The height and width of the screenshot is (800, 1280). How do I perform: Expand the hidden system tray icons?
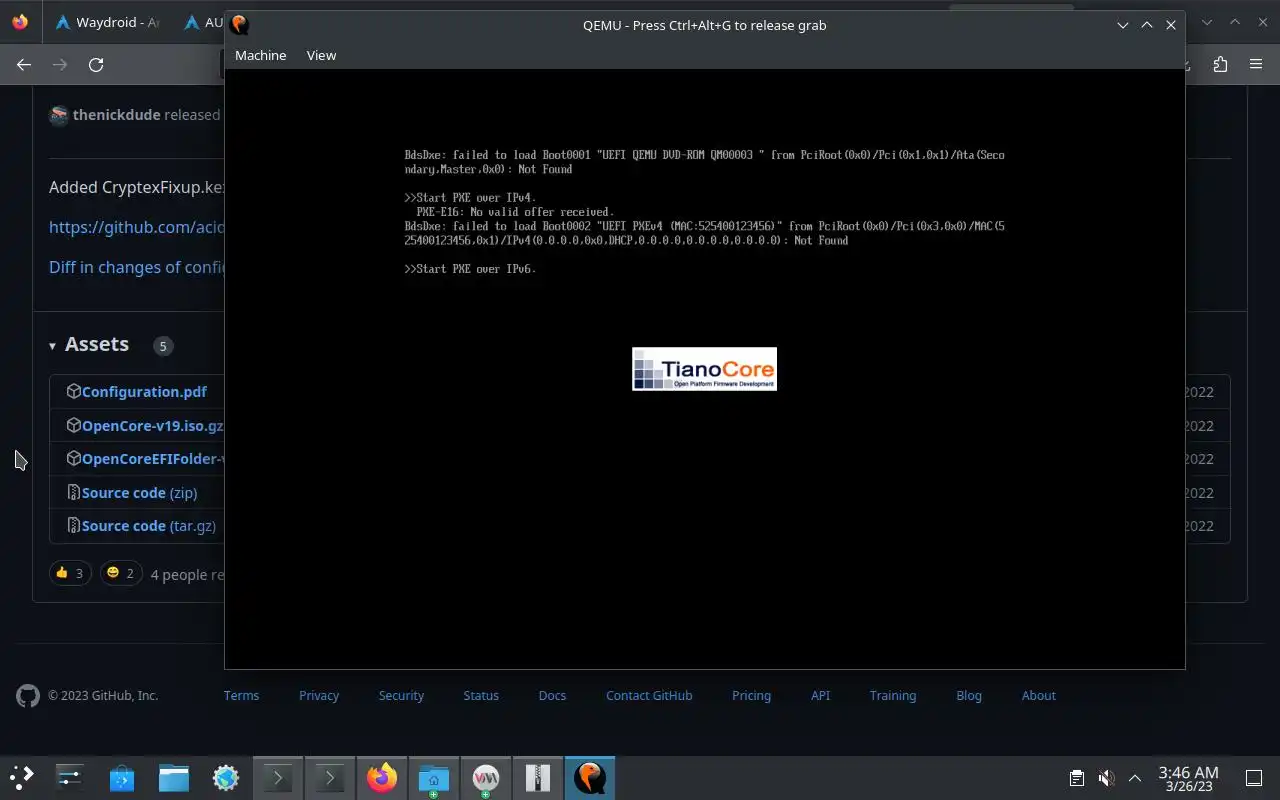click(1135, 778)
